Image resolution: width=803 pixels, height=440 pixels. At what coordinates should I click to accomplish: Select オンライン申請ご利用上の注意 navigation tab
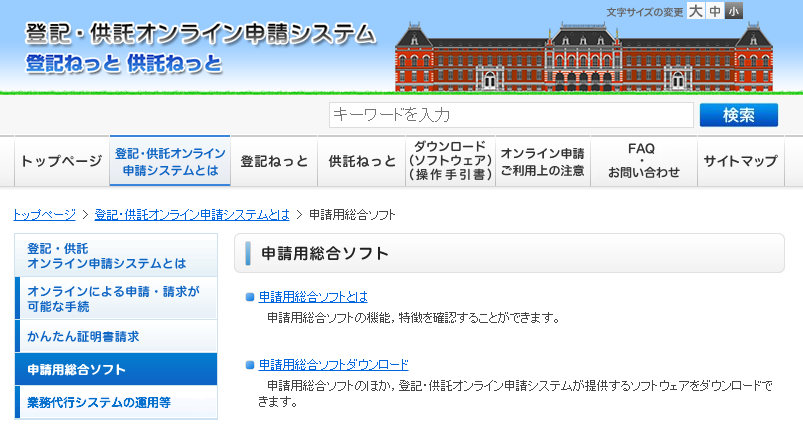[542, 161]
